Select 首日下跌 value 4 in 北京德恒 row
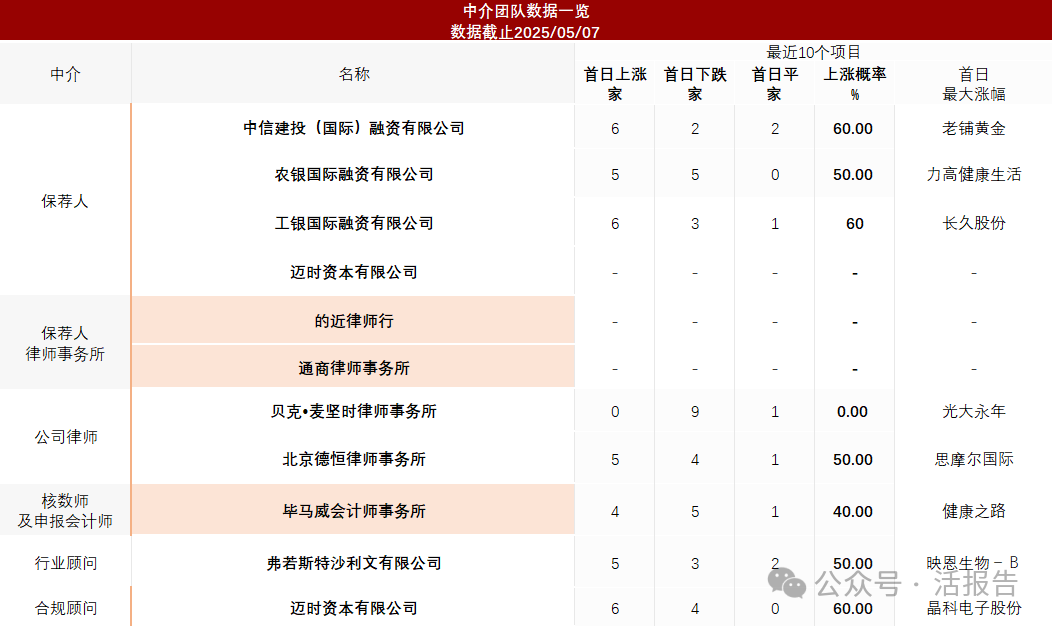Screen dimensions: 1052x626 click(x=695, y=460)
